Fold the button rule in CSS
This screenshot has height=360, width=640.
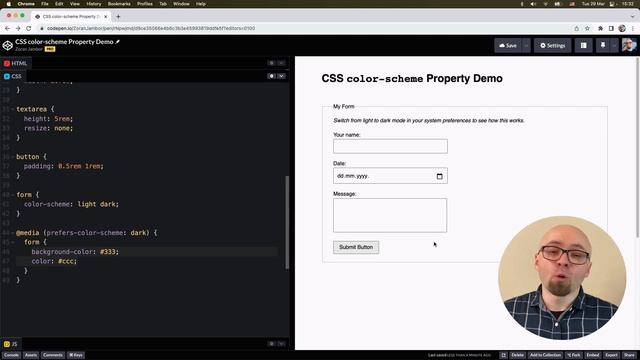click(x=13, y=157)
